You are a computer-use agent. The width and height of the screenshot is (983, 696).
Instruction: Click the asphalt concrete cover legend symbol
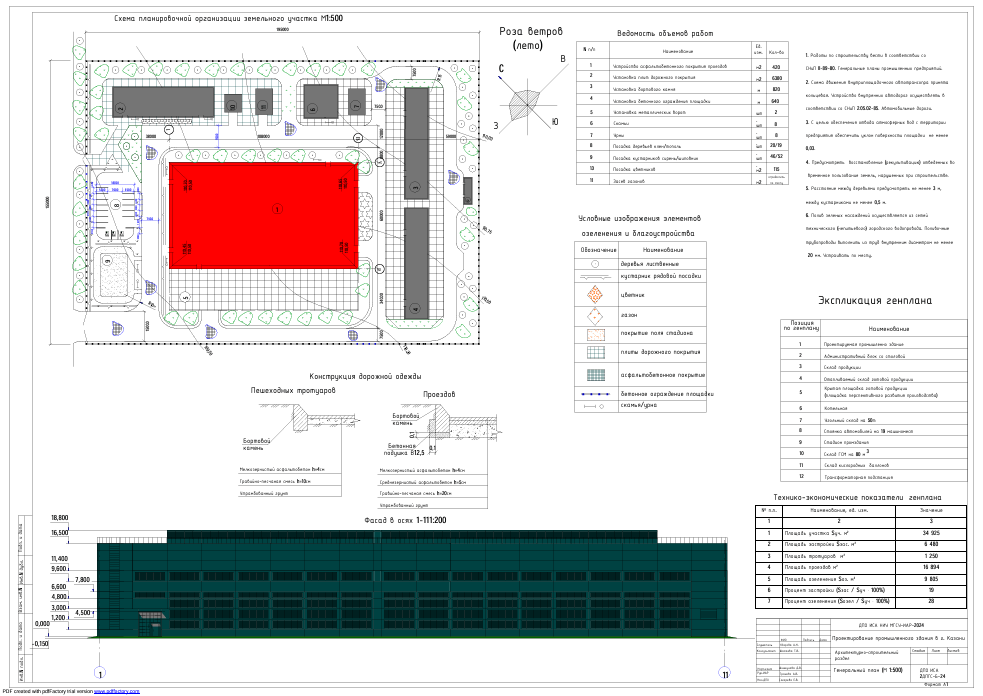click(596, 374)
